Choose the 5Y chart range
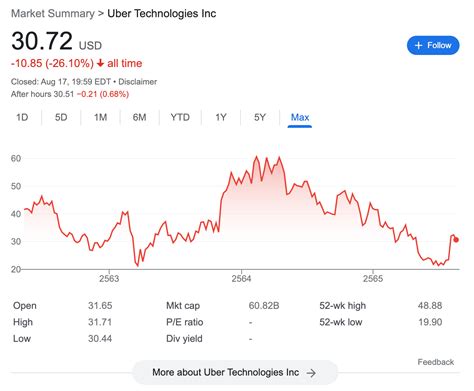Viewport: 474px width, 391px height. 260,117
